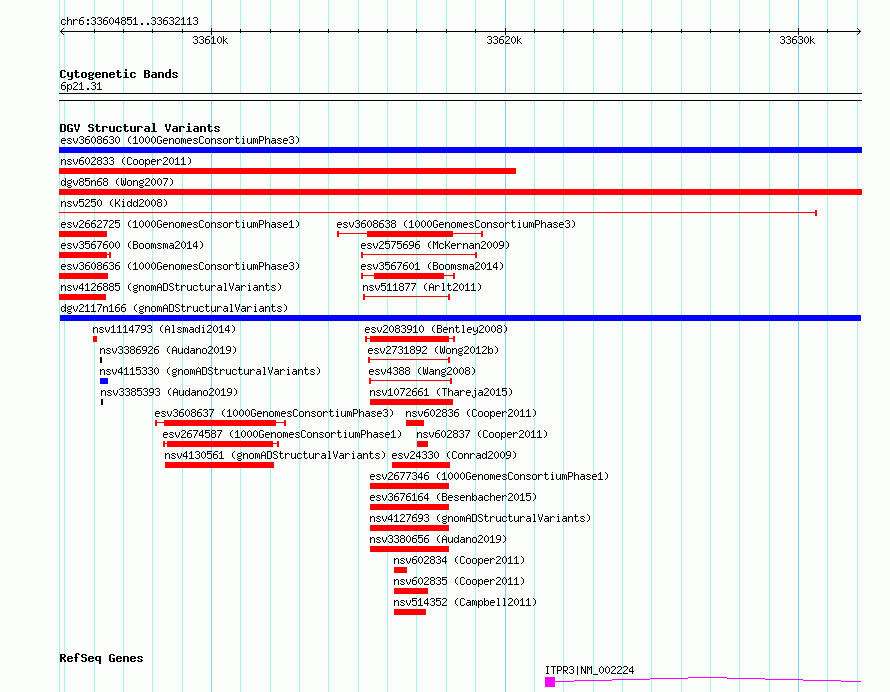890x692 pixels.
Task: Select the nsv602833 (Cooper2011) variant
Action: 126,161
